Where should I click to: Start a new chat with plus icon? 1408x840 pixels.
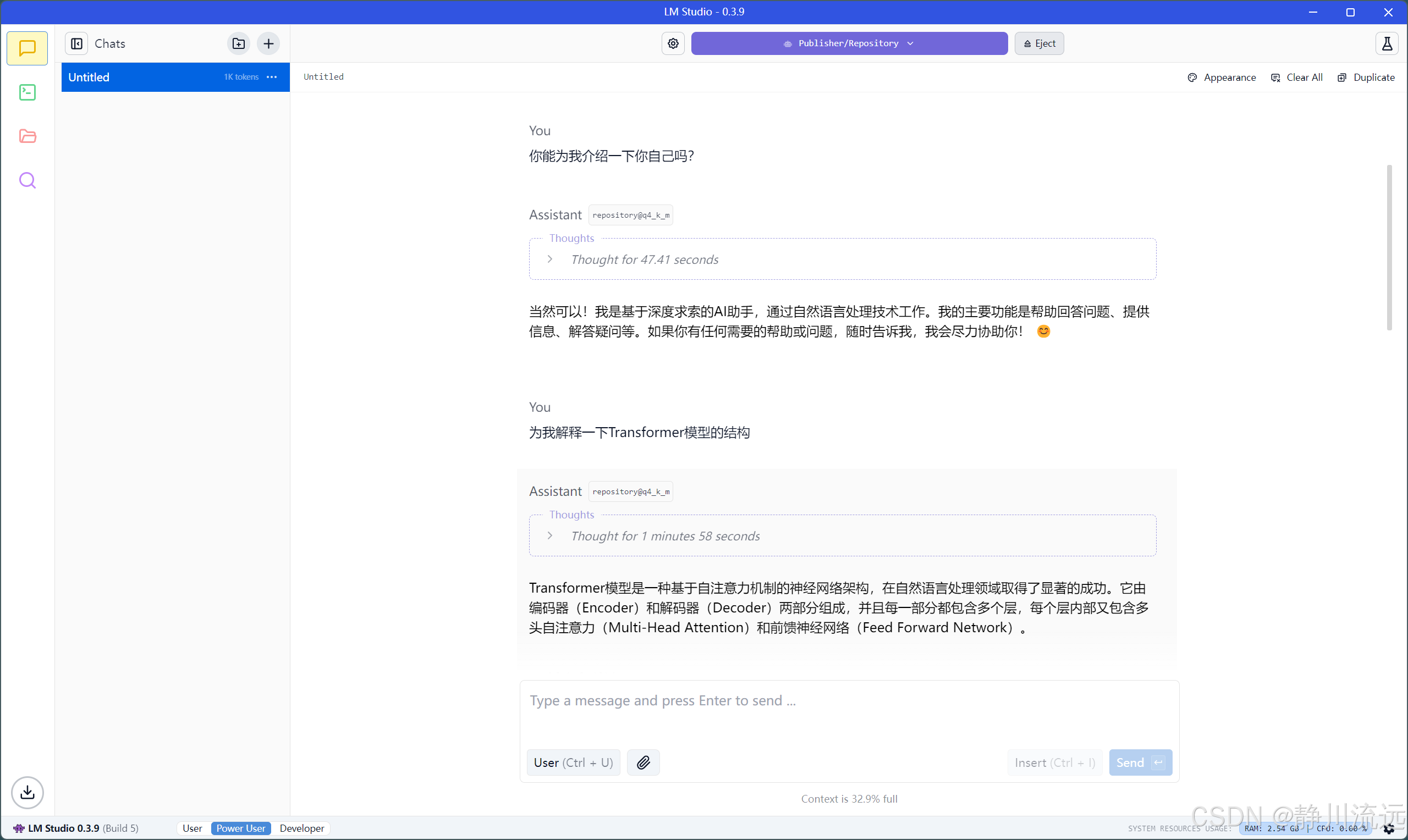(268, 43)
